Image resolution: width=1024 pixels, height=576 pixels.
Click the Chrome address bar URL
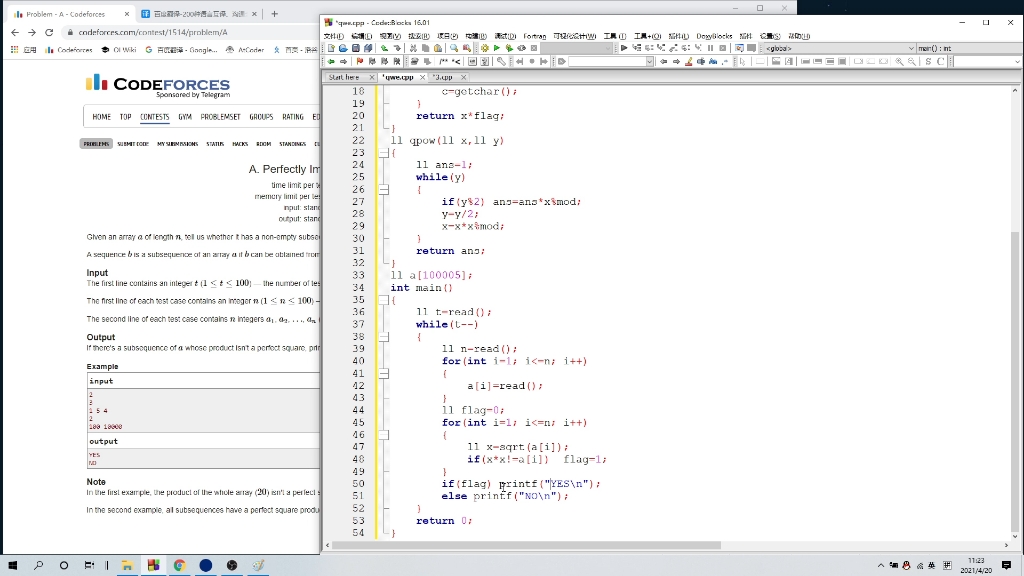coord(152,32)
